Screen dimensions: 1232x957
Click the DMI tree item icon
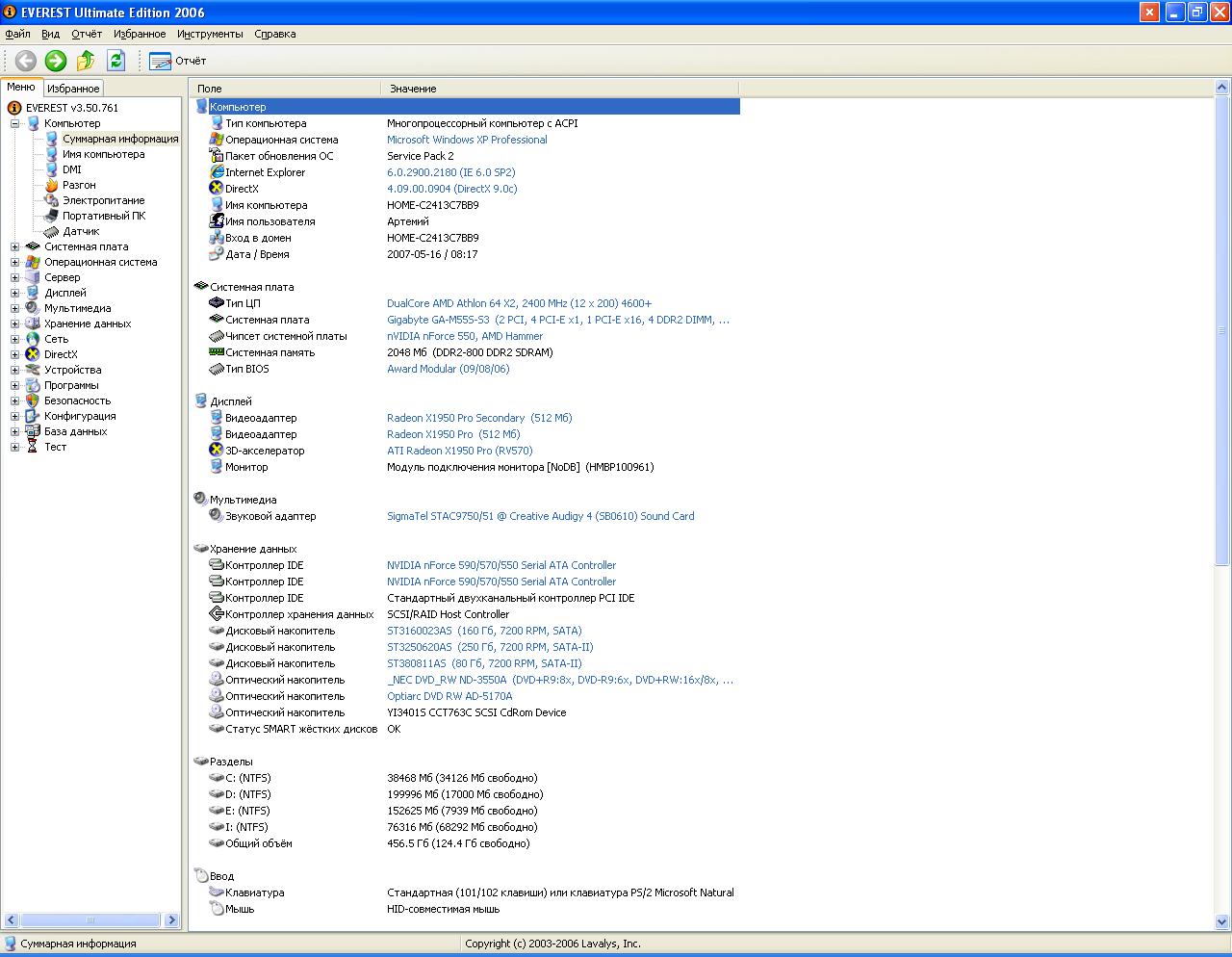coord(52,169)
